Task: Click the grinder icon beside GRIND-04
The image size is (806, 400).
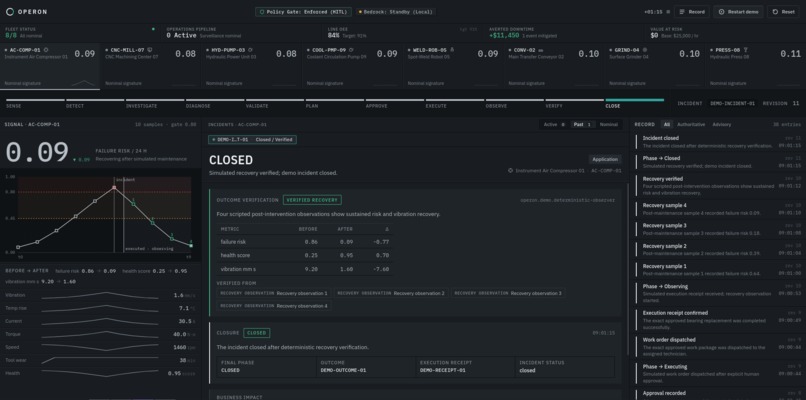Action: tap(645, 50)
